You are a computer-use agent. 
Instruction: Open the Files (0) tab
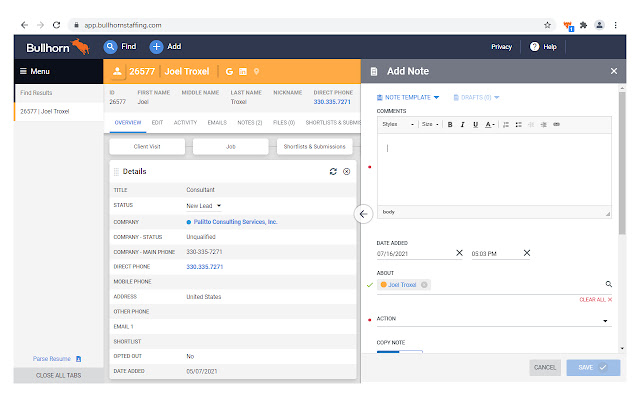tap(284, 122)
